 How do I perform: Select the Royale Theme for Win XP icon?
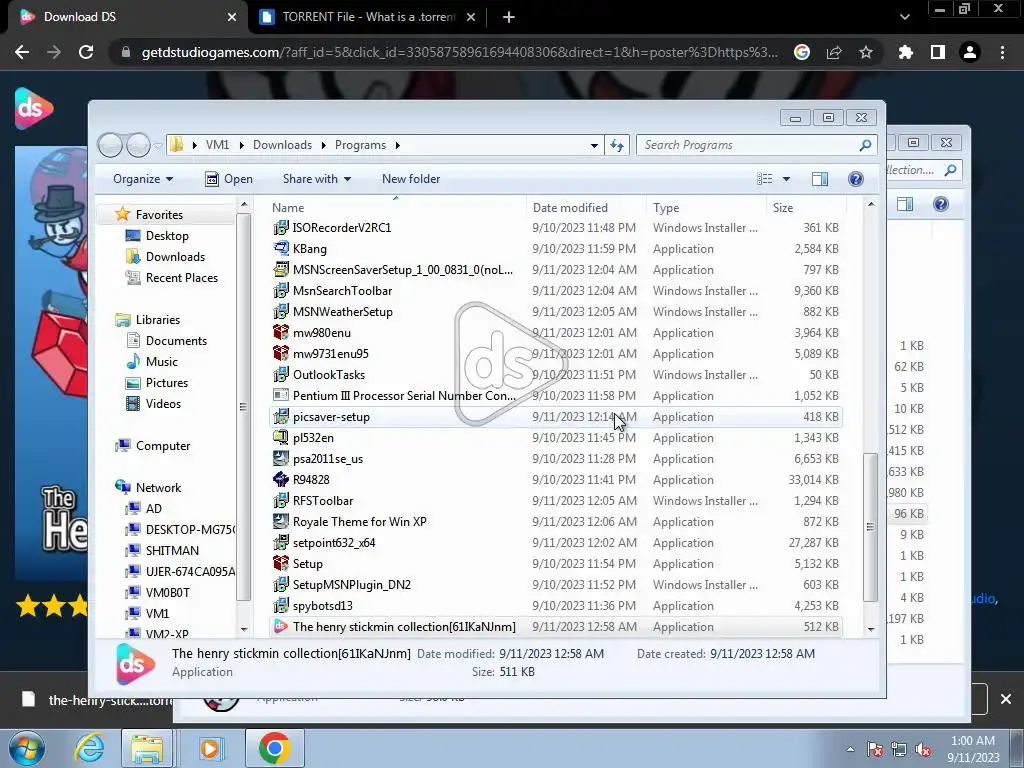[281, 522]
